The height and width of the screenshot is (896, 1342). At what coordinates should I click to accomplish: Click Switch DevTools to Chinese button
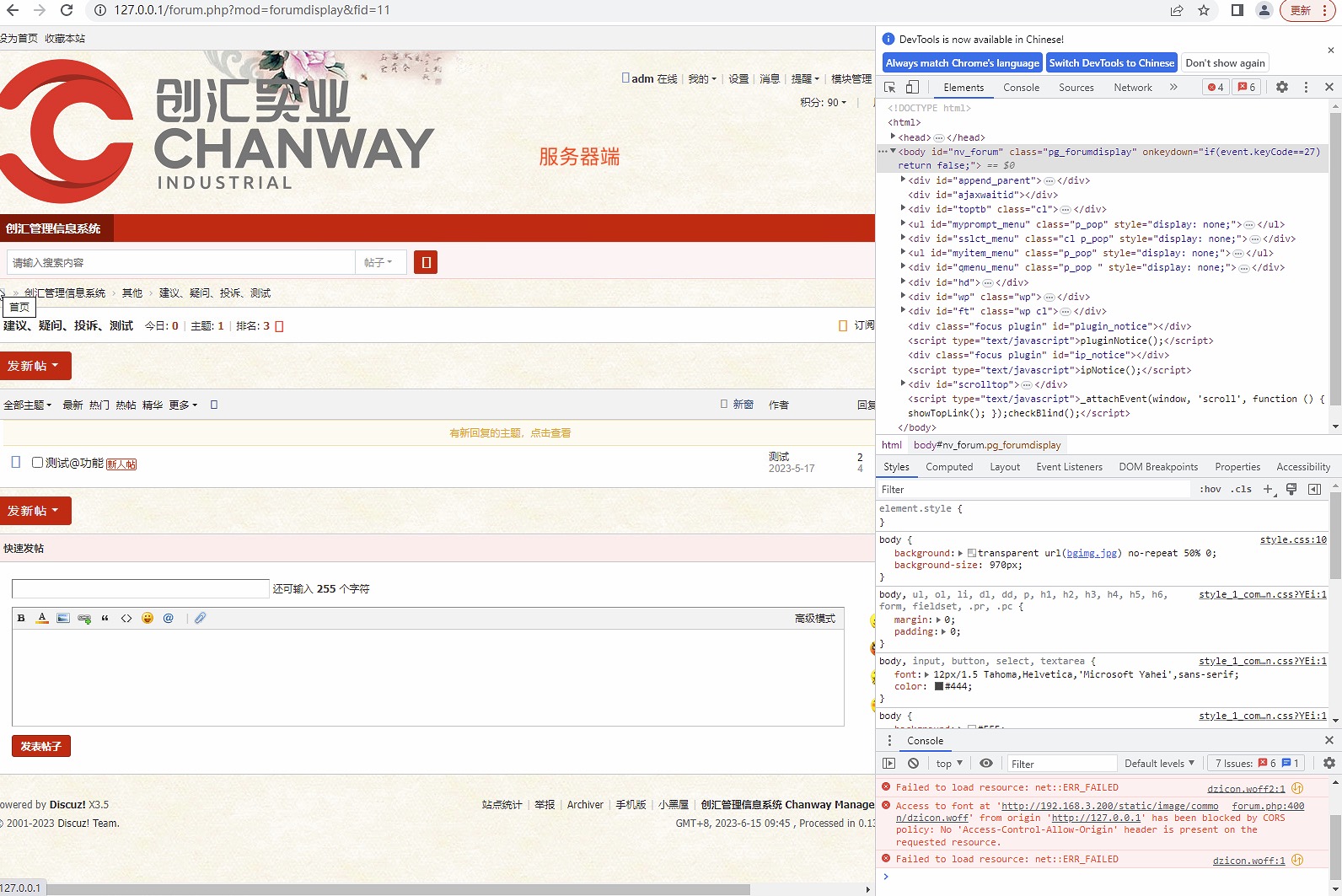pyautogui.click(x=1112, y=63)
